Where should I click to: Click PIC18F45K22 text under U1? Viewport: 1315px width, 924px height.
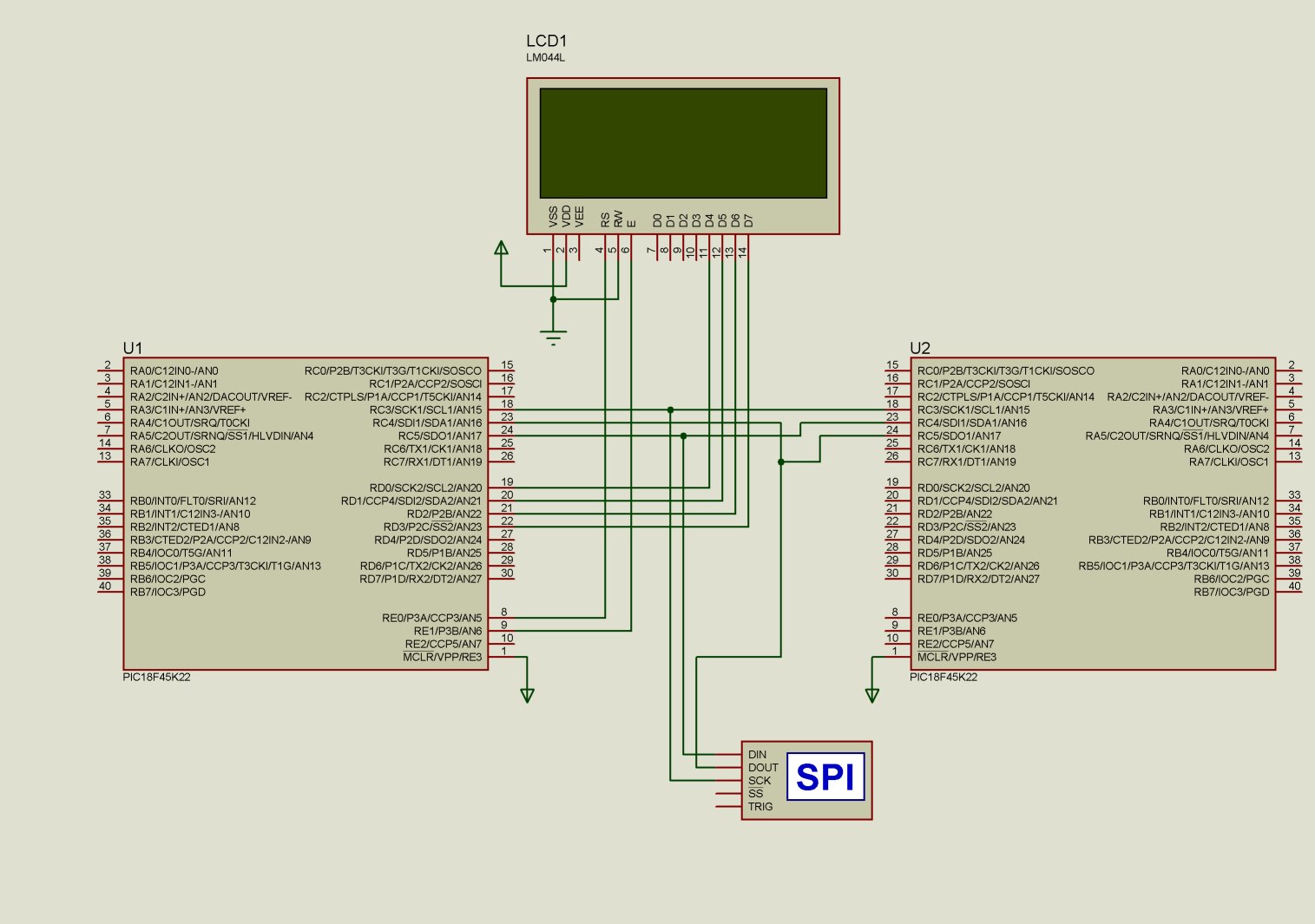point(157,677)
